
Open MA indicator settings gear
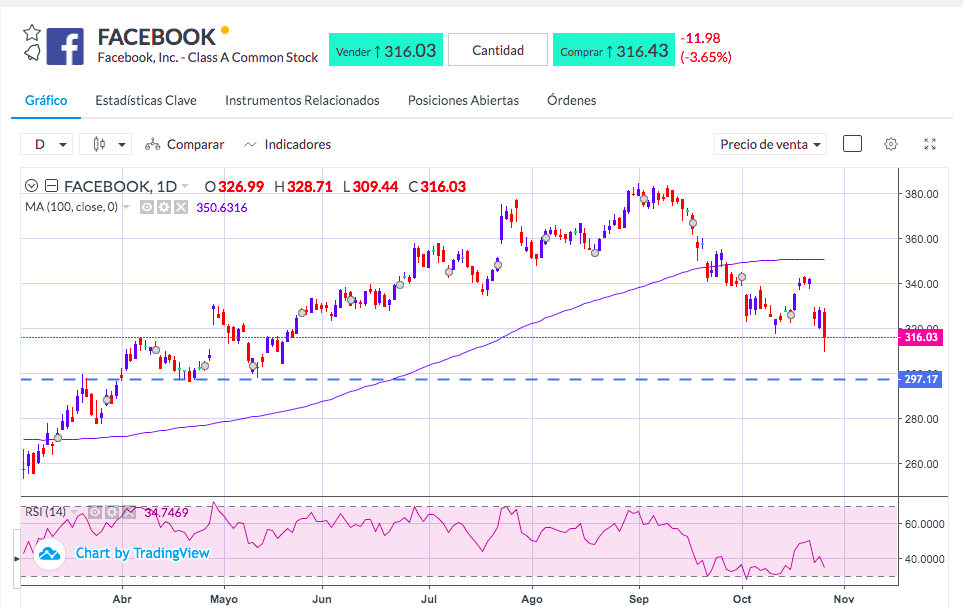(163, 207)
